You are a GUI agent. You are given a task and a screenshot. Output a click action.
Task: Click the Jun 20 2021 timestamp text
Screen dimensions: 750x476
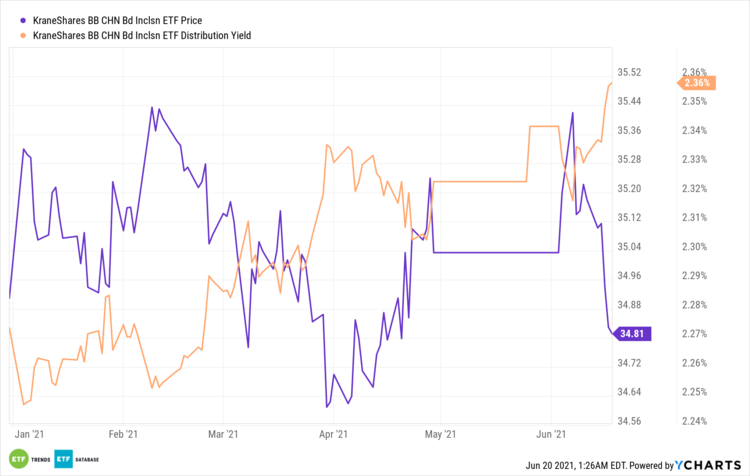[x=578, y=464]
